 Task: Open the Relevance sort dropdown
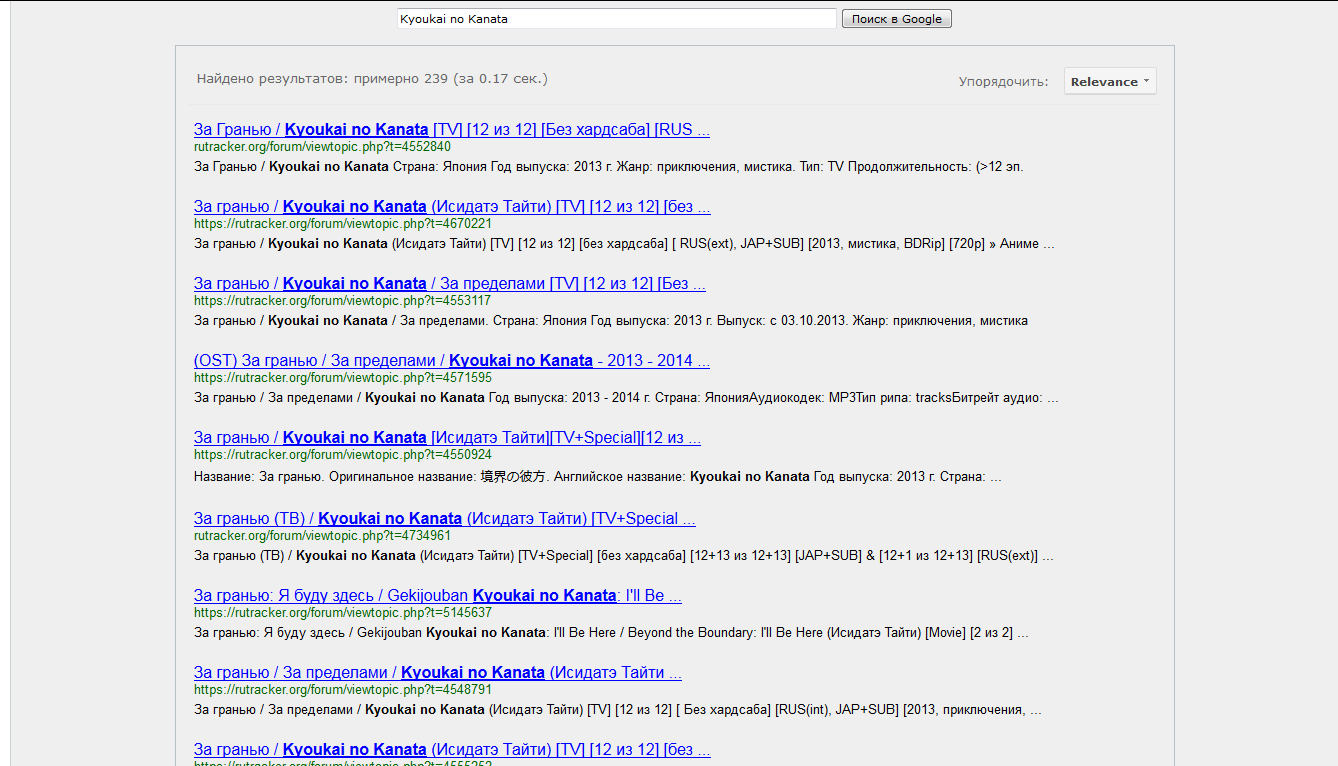tap(1110, 82)
